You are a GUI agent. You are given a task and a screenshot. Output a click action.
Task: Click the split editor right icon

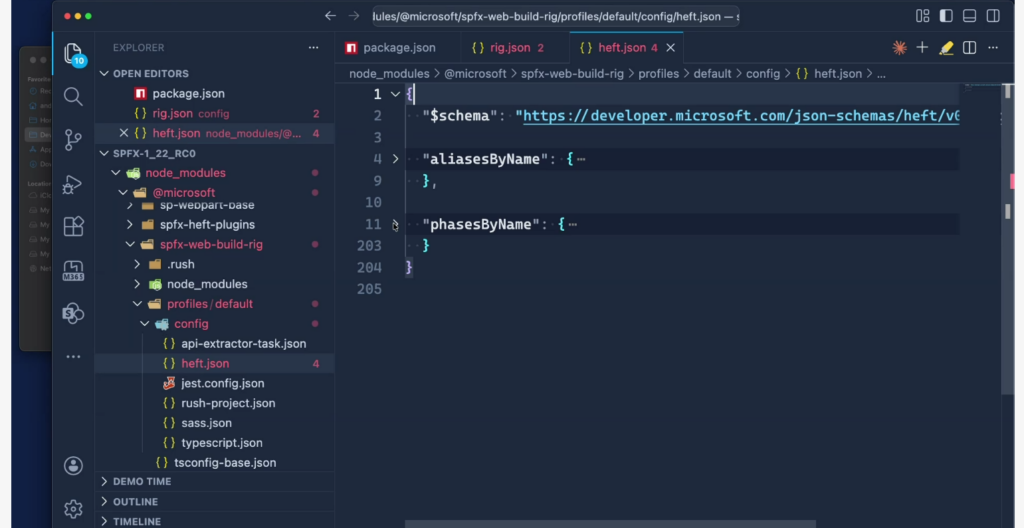click(969, 48)
